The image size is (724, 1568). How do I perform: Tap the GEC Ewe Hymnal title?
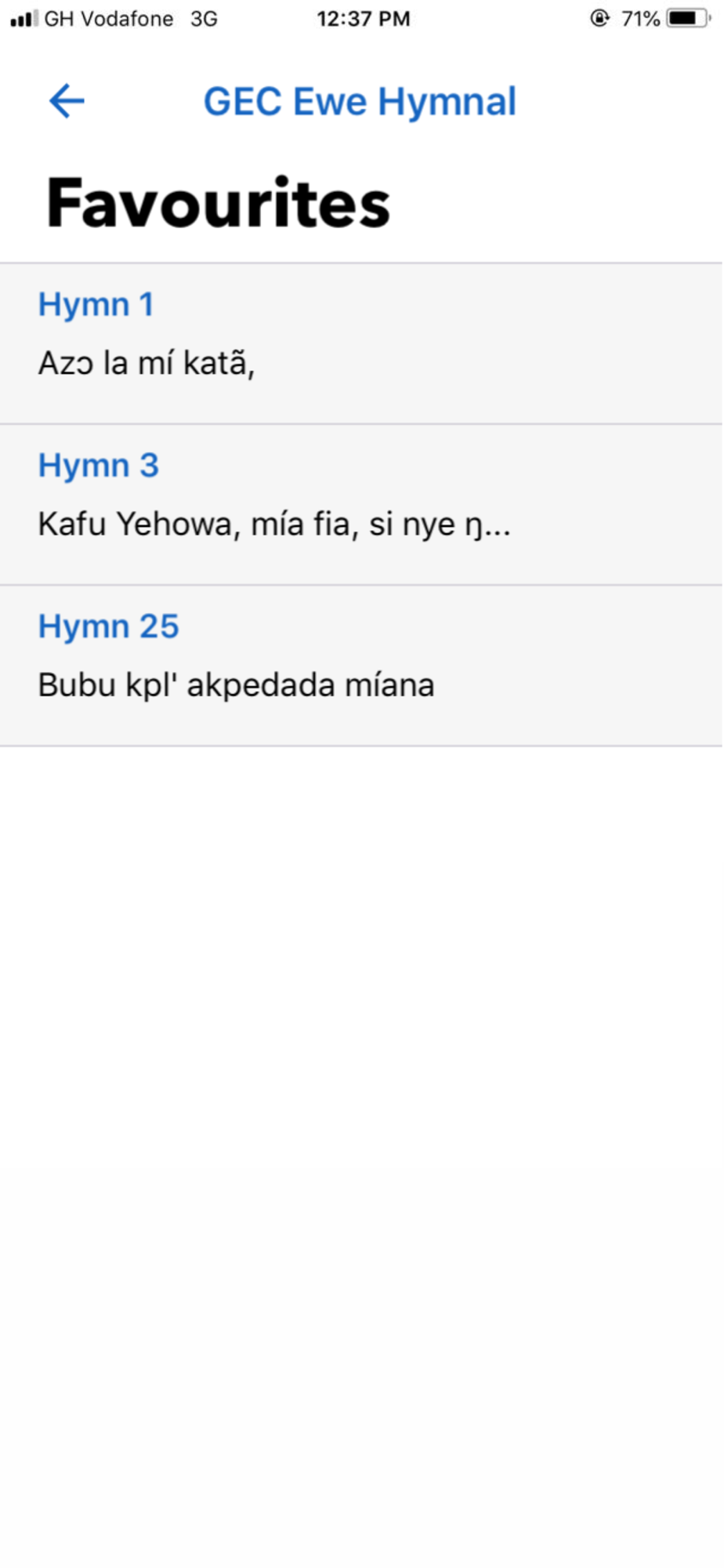pos(360,102)
